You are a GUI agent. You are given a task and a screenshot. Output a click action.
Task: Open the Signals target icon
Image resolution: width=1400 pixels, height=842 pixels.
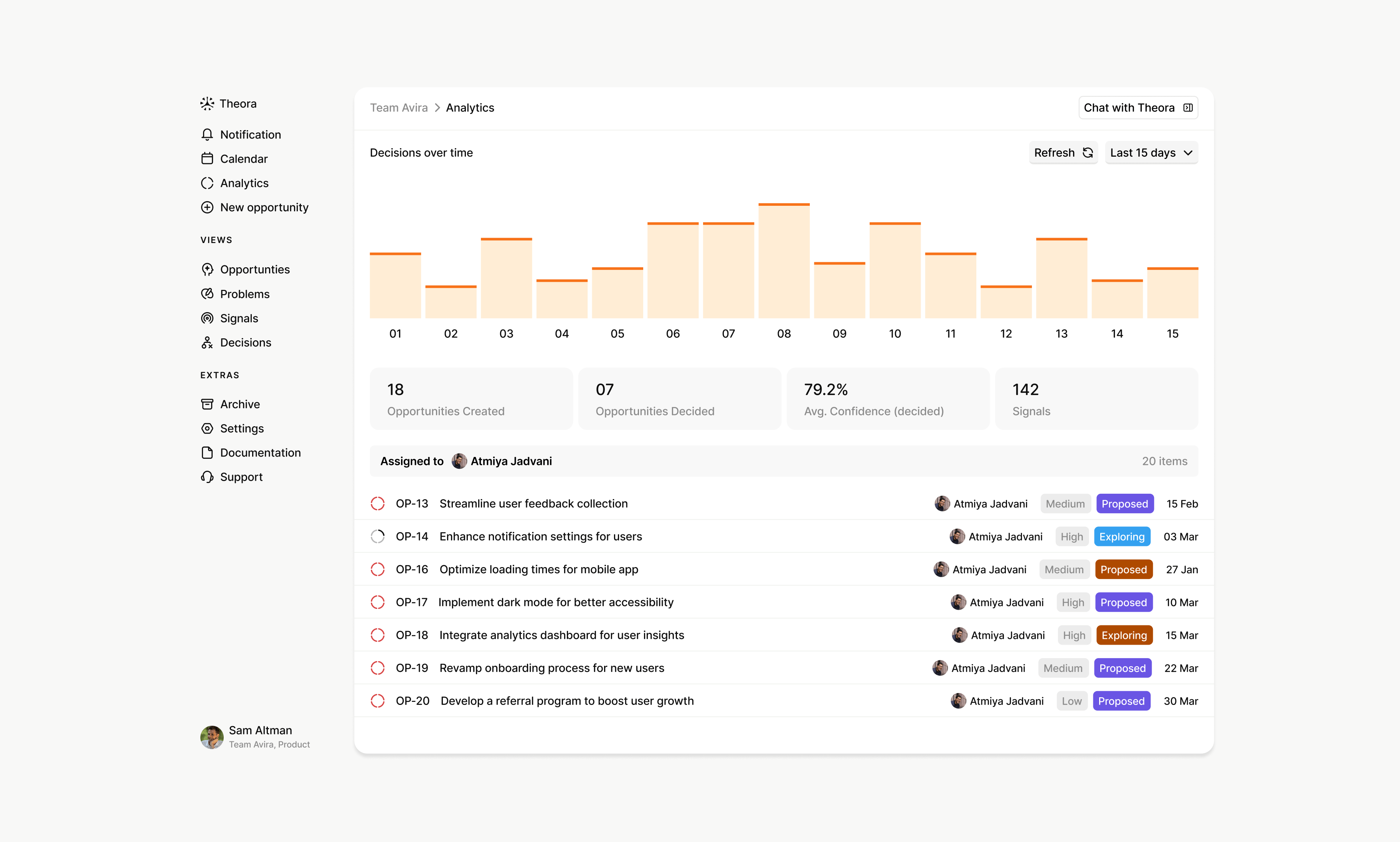pyautogui.click(x=208, y=318)
